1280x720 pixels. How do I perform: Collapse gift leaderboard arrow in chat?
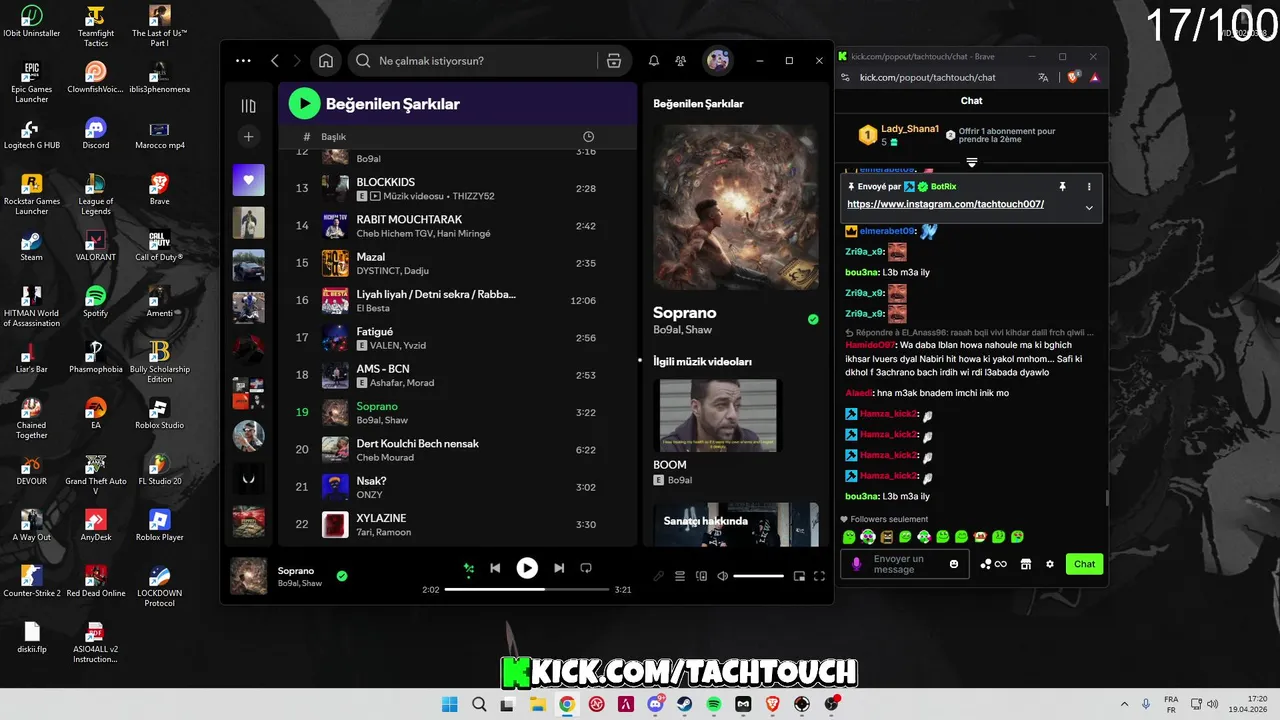point(971,162)
